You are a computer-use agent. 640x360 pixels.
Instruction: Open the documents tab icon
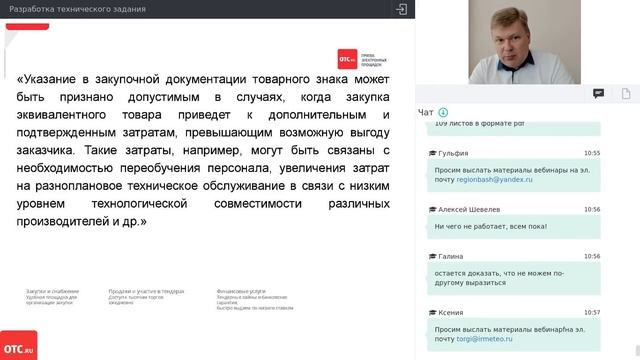point(626,94)
